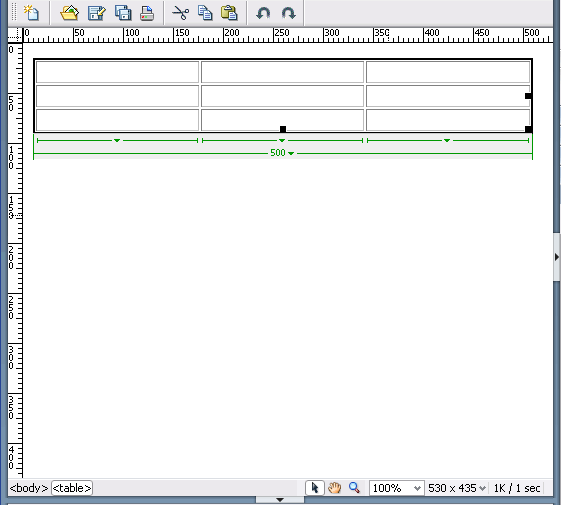
Task: Click the Copy icon in toolbar
Action: pos(205,13)
